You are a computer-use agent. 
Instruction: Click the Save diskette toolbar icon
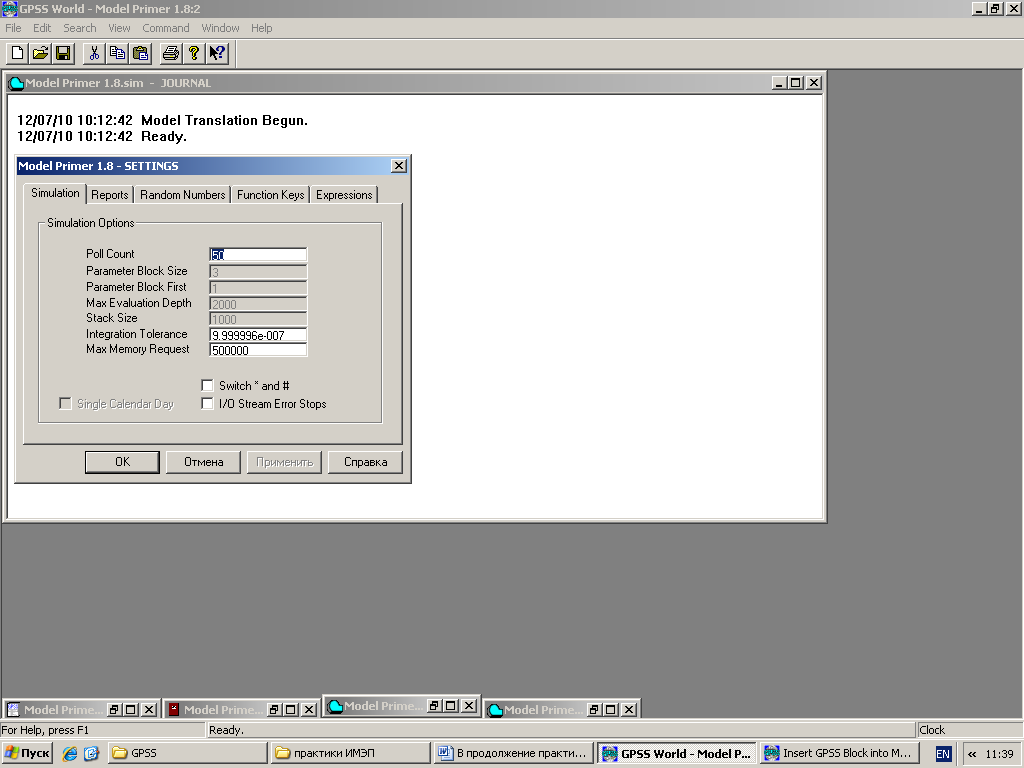(63, 54)
